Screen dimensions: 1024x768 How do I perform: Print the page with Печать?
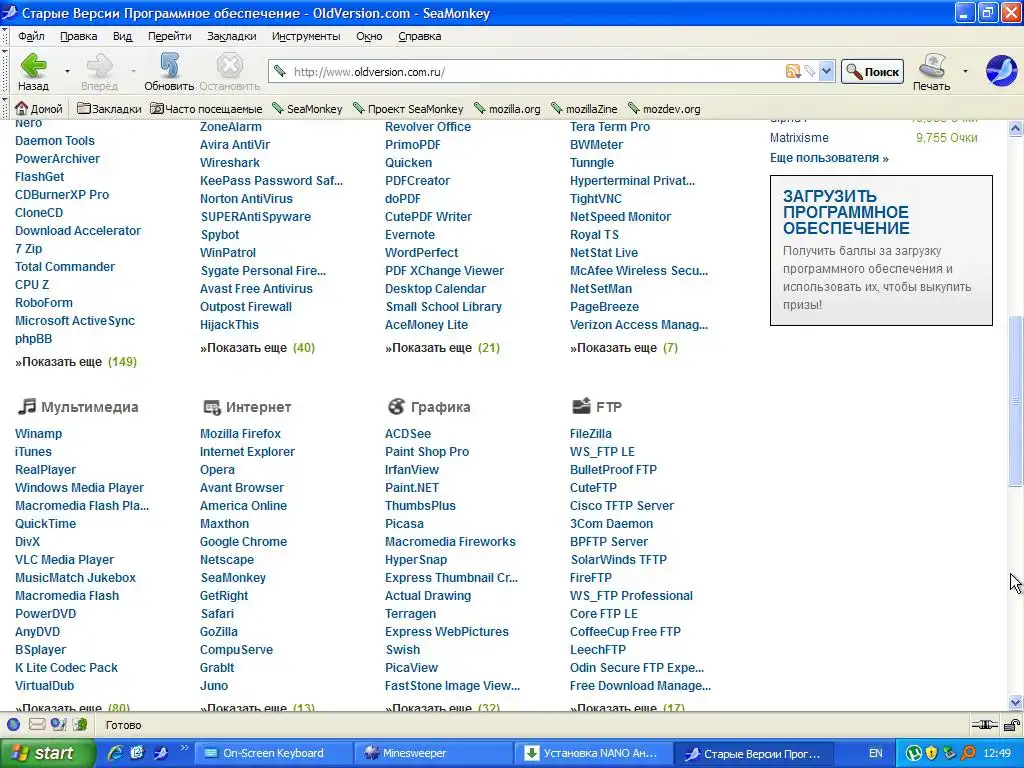point(931,71)
